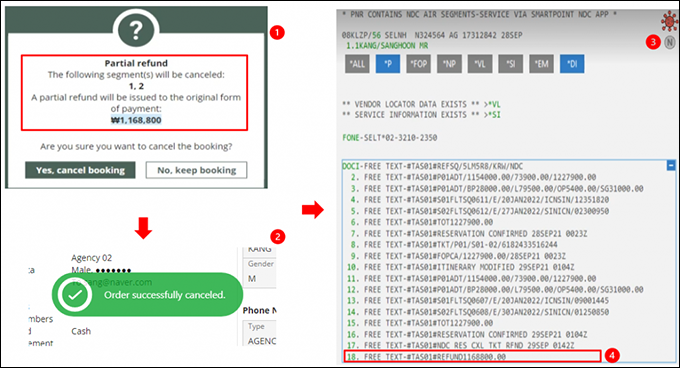Viewport: 680px width, 368px height.
Task: Select the *SI service information button
Action: 510,64
